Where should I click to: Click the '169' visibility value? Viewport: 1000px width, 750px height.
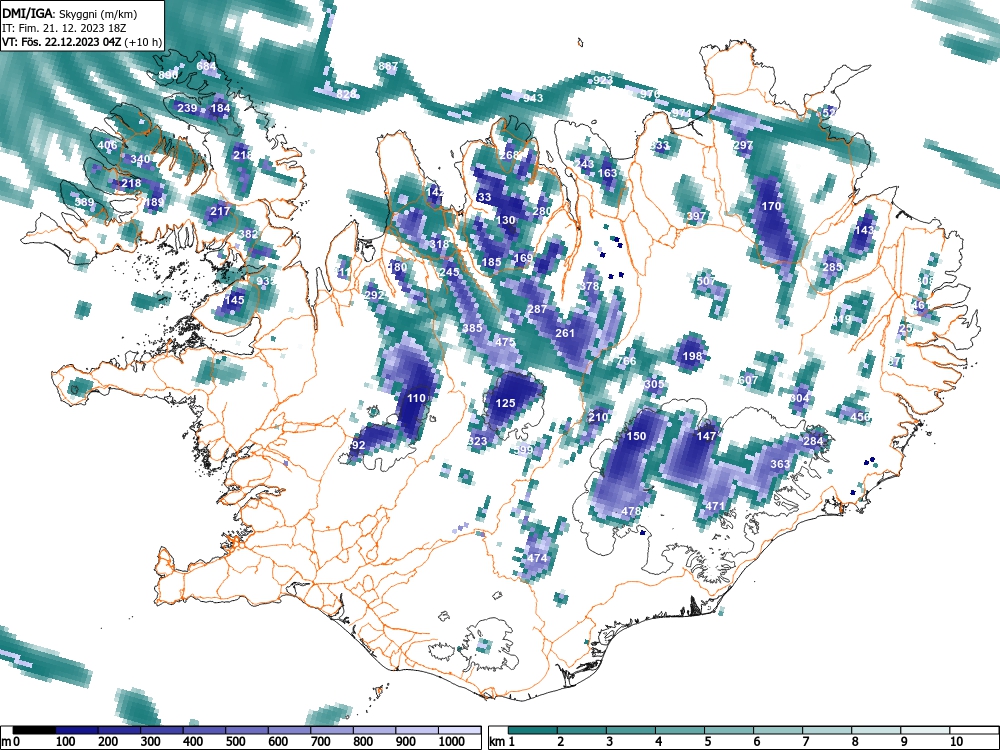(x=523, y=258)
